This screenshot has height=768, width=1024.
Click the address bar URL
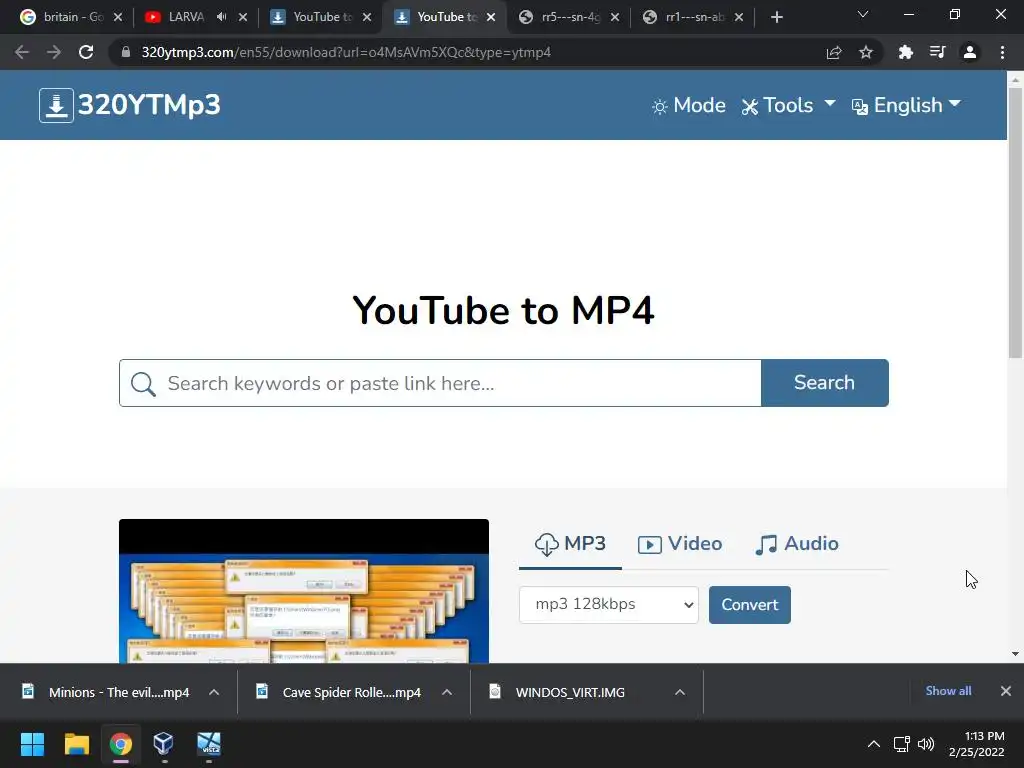[x=346, y=52]
